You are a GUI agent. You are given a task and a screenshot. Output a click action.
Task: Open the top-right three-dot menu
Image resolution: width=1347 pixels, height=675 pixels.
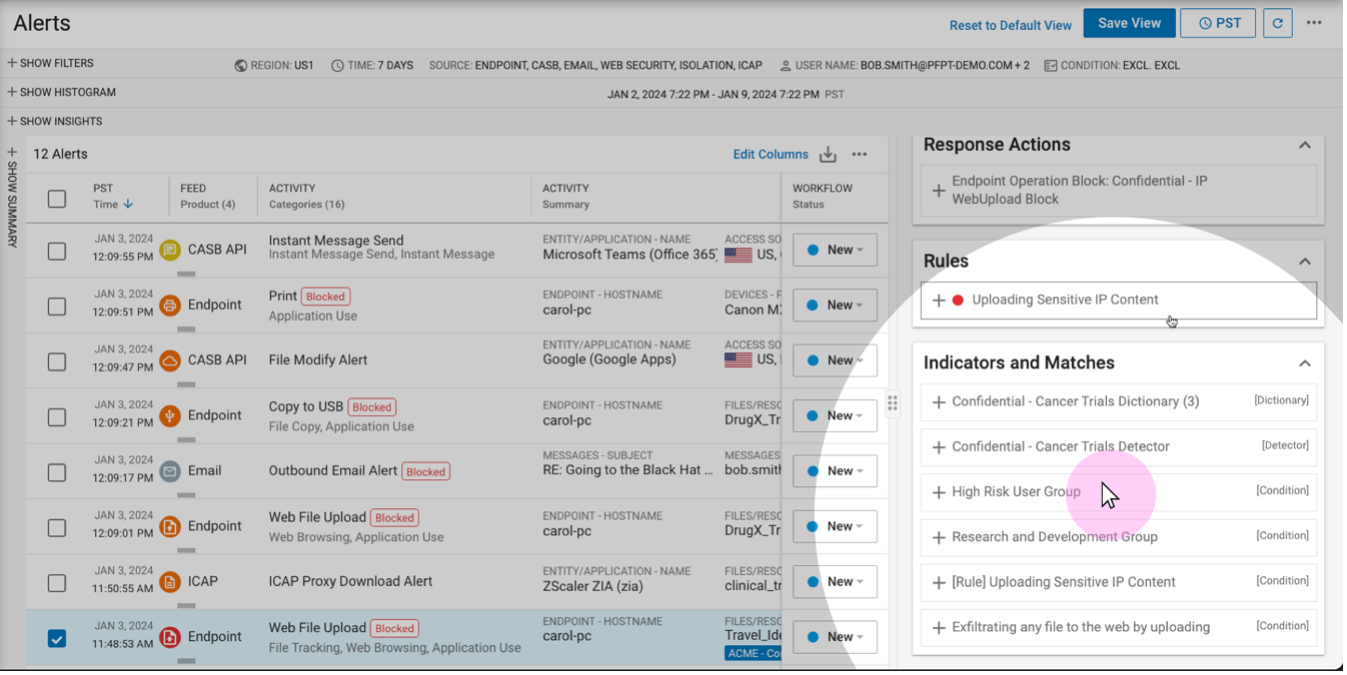(x=1314, y=23)
